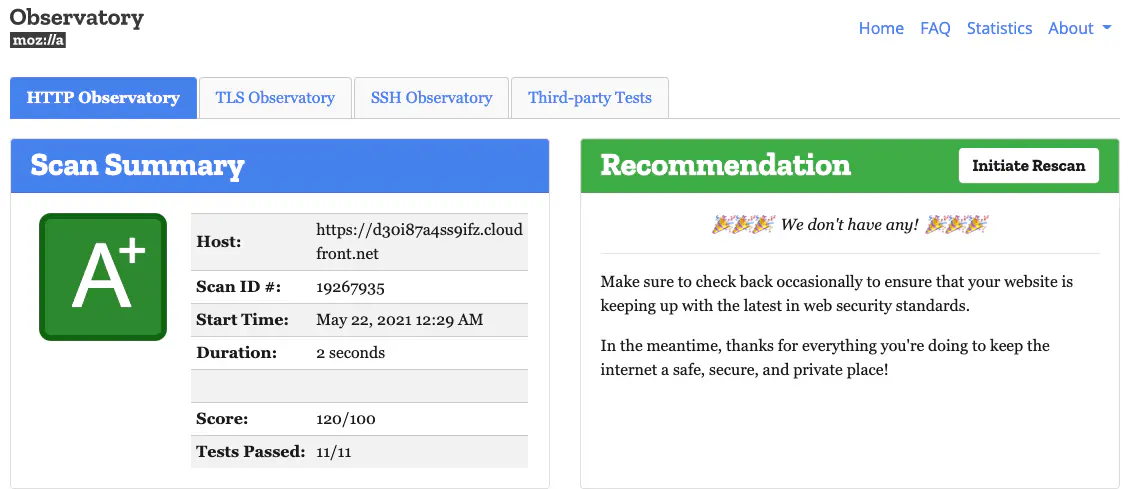
Task: Open the Statistics page
Action: click(999, 28)
